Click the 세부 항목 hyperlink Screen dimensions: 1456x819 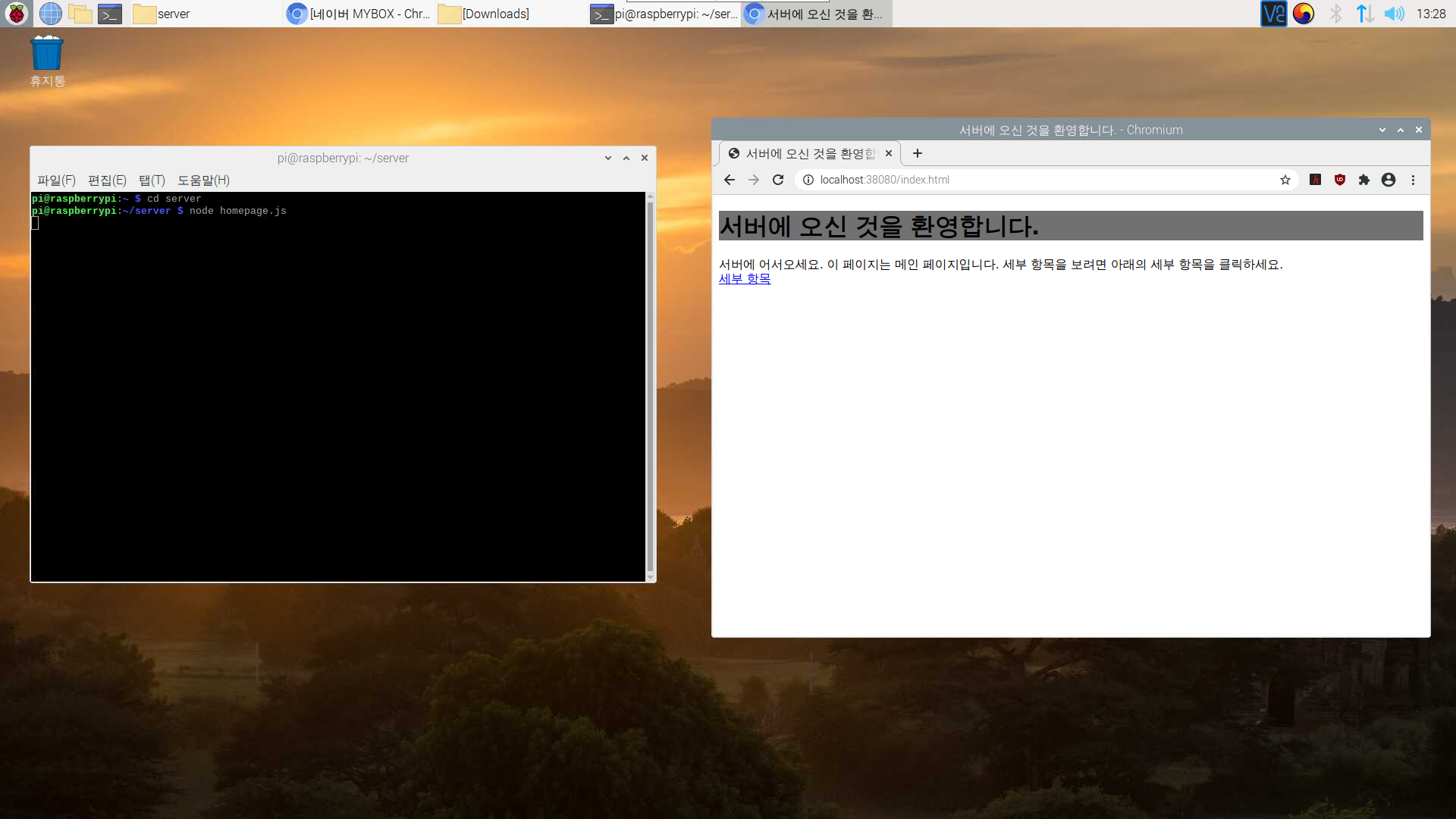click(x=745, y=279)
